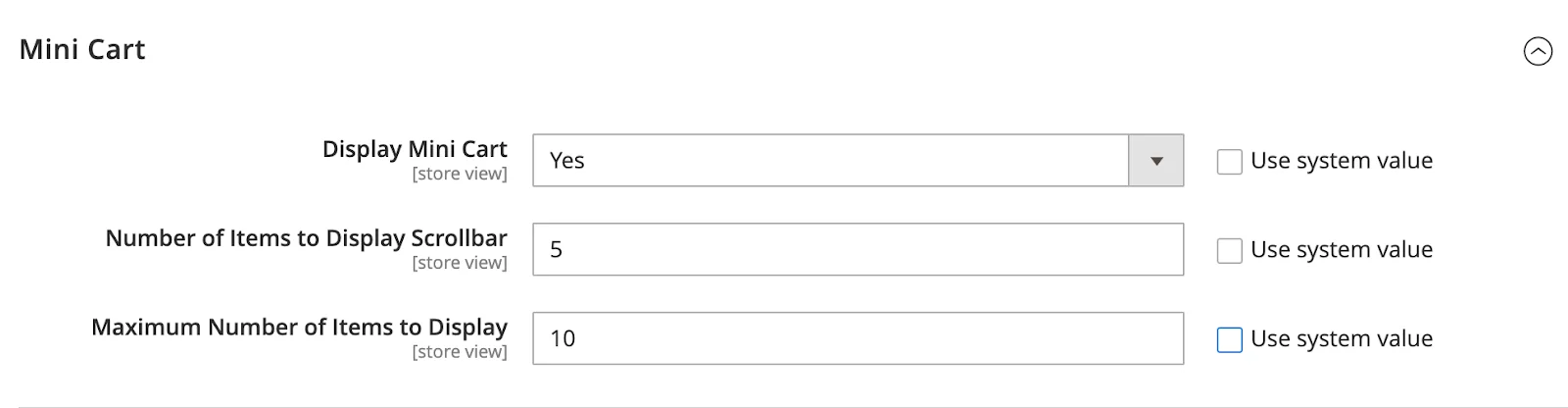The width and height of the screenshot is (1568, 408).
Task: Click store view scope under Scrollbar items label
Action: pos(460,263)
